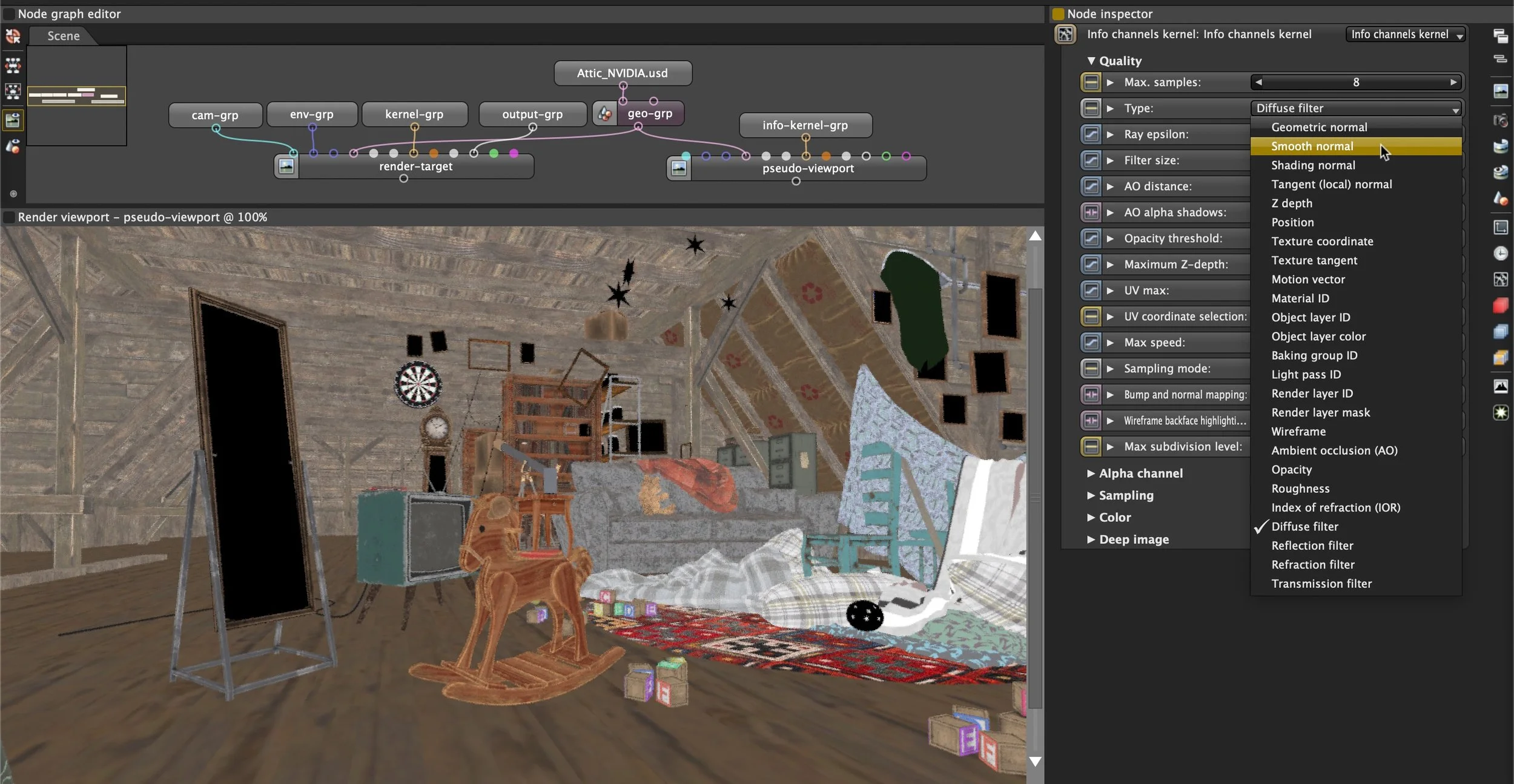Toggle the AO alpha shadows attribute button
This screenshot has height=784, width=1514.
point(1091,212)
